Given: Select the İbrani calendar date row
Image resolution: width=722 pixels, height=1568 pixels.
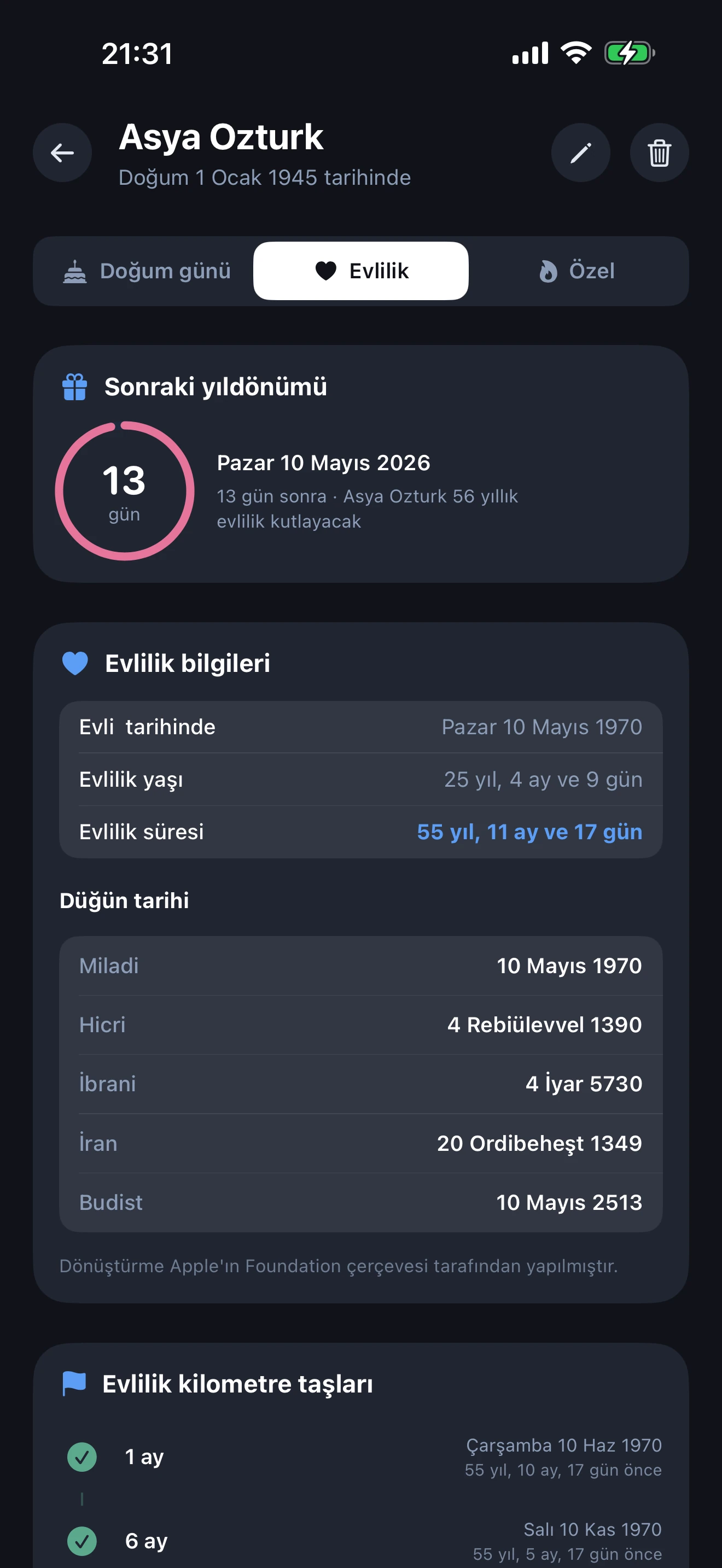Looking at the screenshot, I should [x=360, y=1084].
